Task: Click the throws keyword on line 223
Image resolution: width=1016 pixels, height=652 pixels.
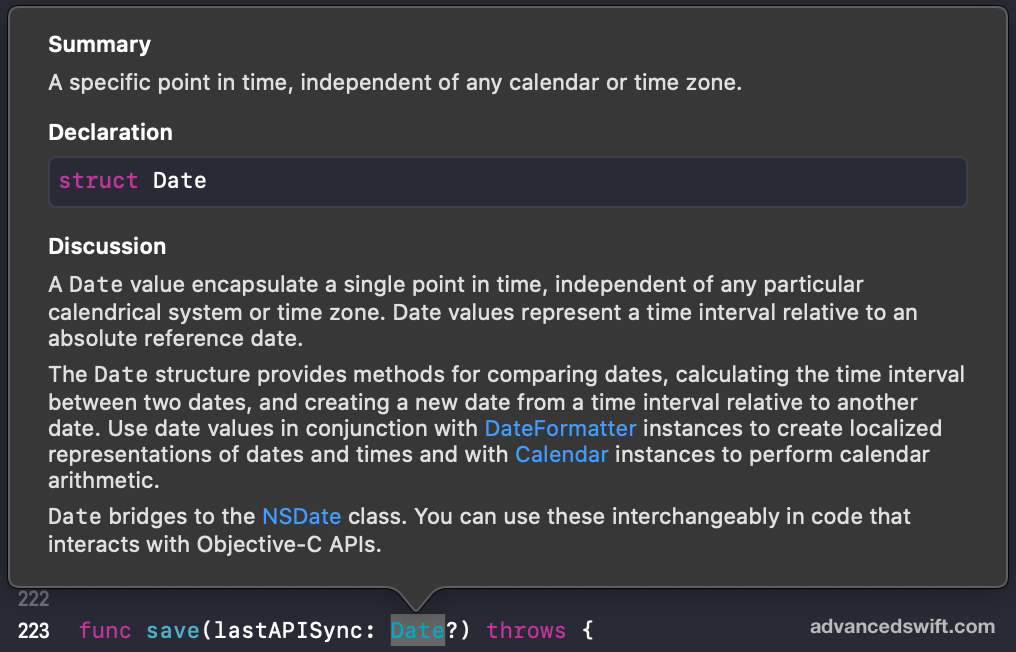Action: coord(526,630)
